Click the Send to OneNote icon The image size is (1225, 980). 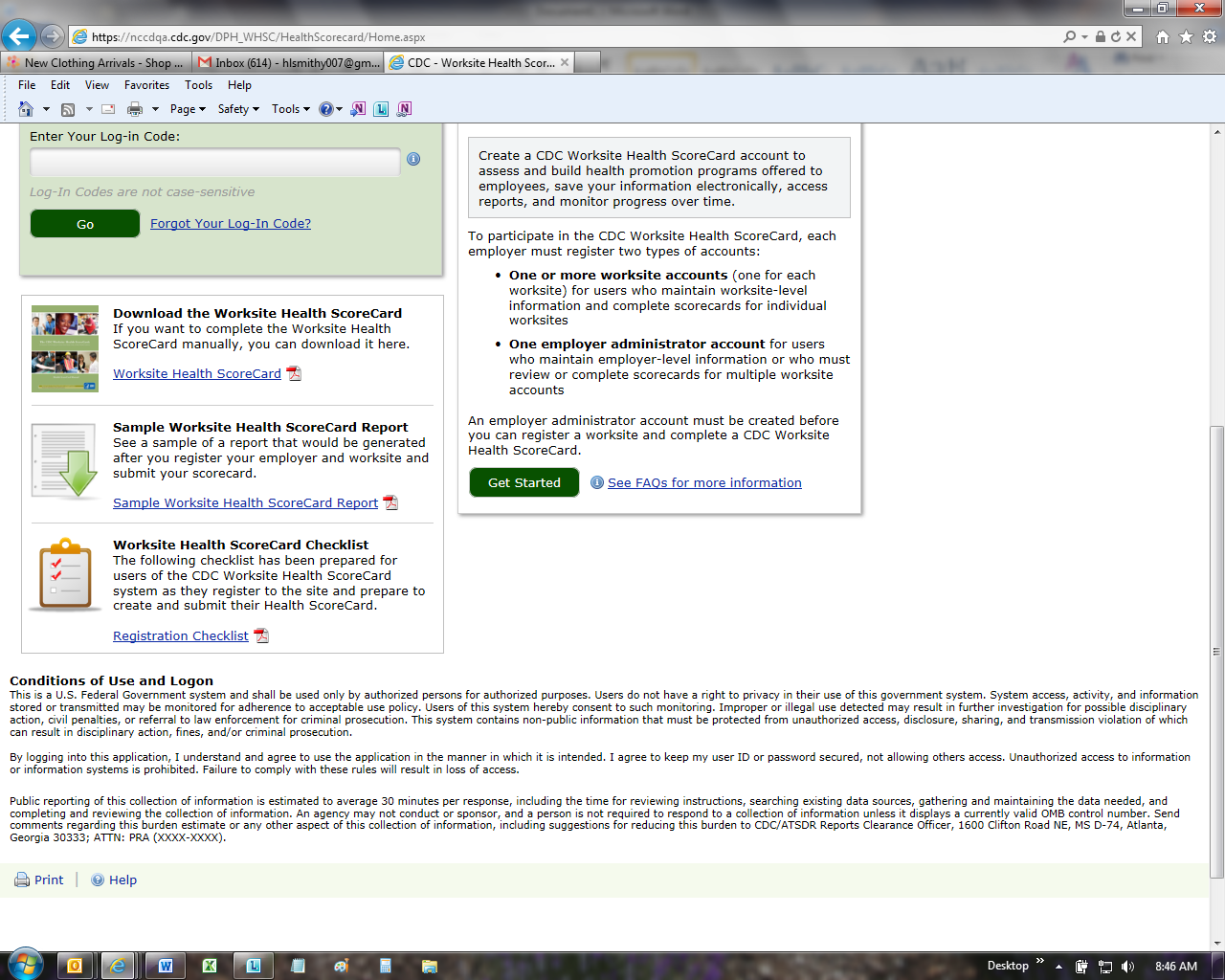click(x=358, y=109)
